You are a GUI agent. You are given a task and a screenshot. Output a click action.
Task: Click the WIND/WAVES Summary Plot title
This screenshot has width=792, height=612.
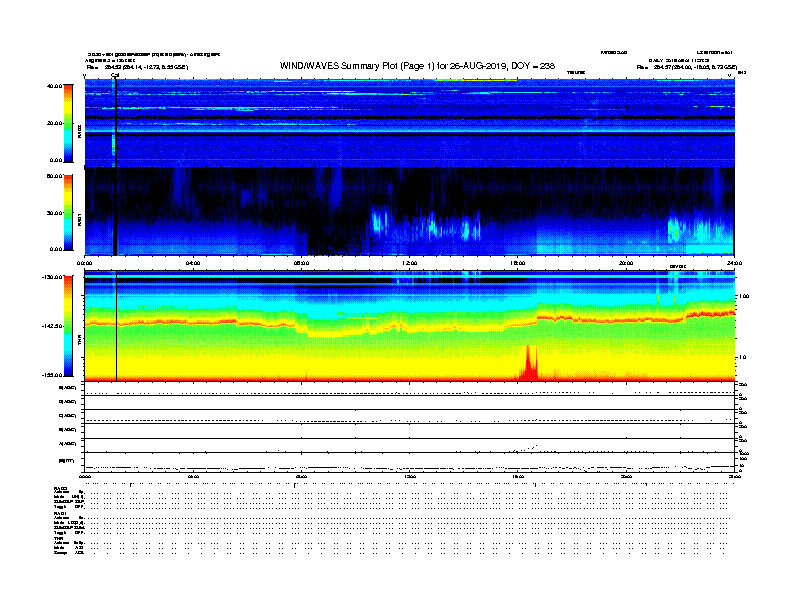coord(417,66)
